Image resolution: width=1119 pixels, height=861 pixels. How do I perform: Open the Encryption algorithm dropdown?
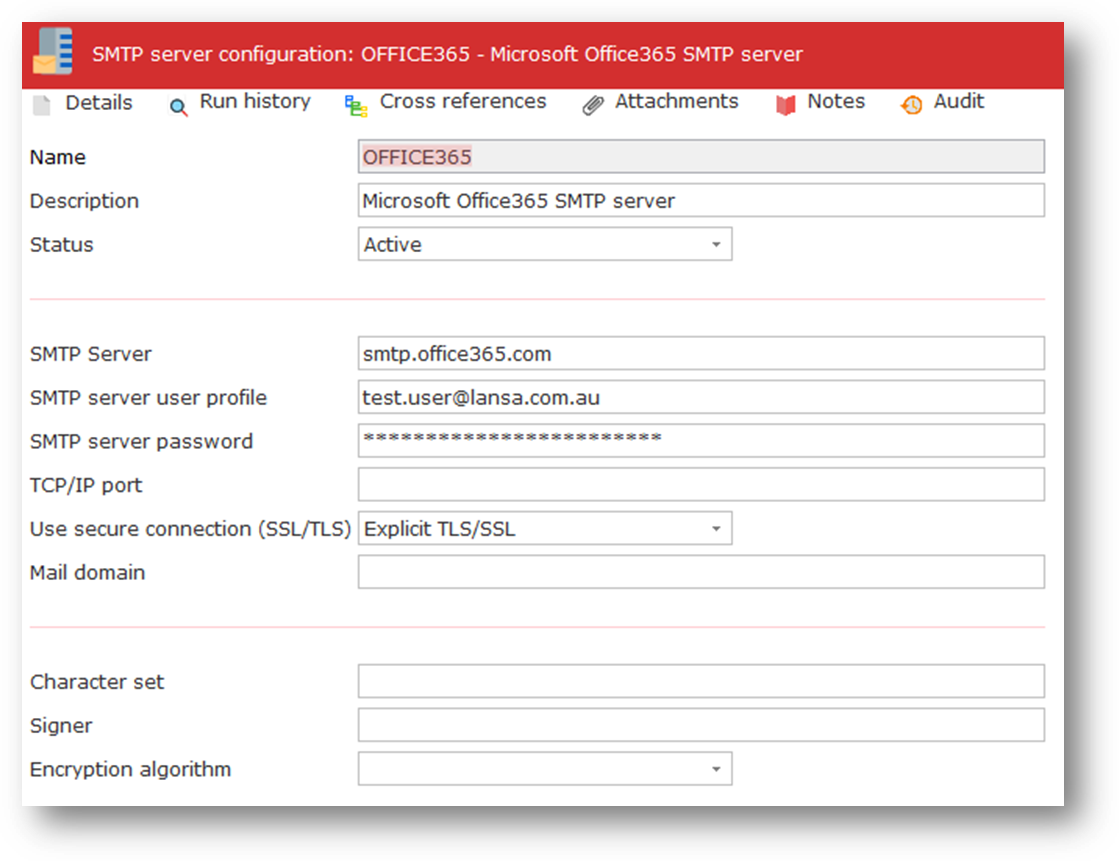715,769
